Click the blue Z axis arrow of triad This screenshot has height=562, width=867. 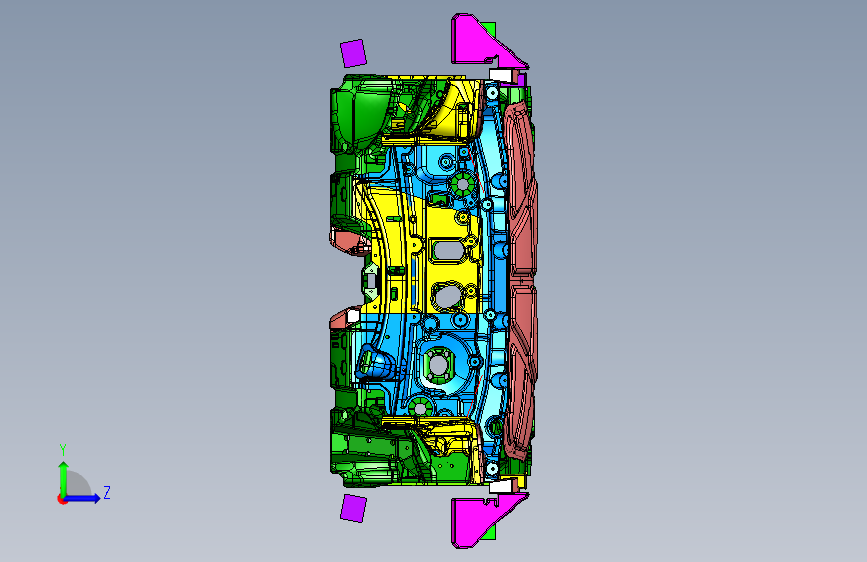click(83, 498)
